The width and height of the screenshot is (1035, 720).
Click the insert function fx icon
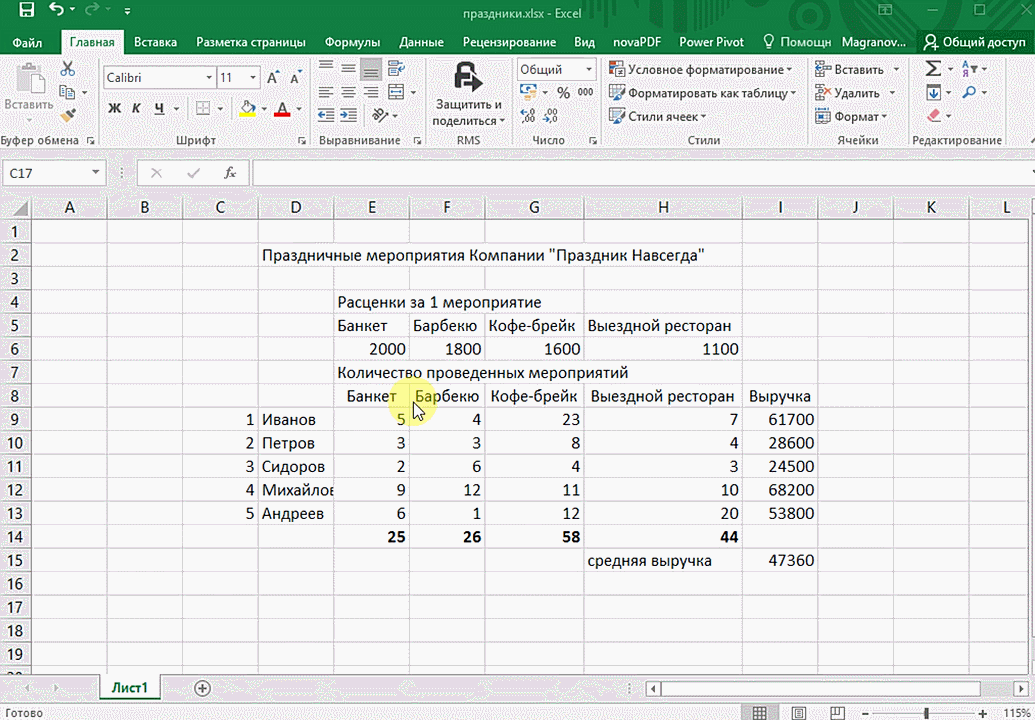(229, 173)
